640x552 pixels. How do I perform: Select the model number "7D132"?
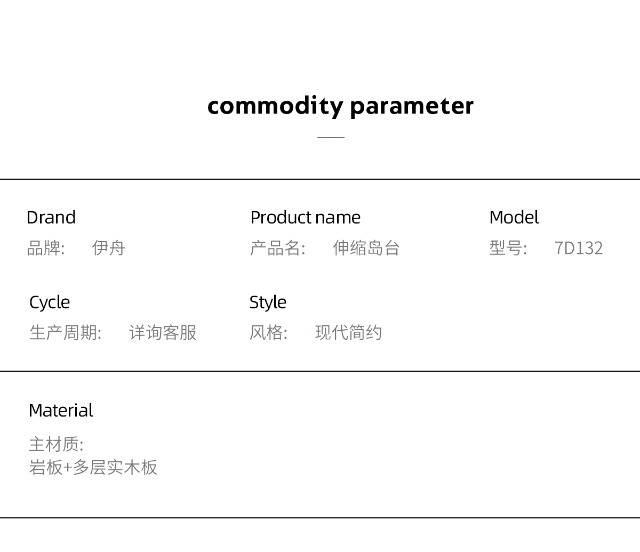(x=579, y=248)
